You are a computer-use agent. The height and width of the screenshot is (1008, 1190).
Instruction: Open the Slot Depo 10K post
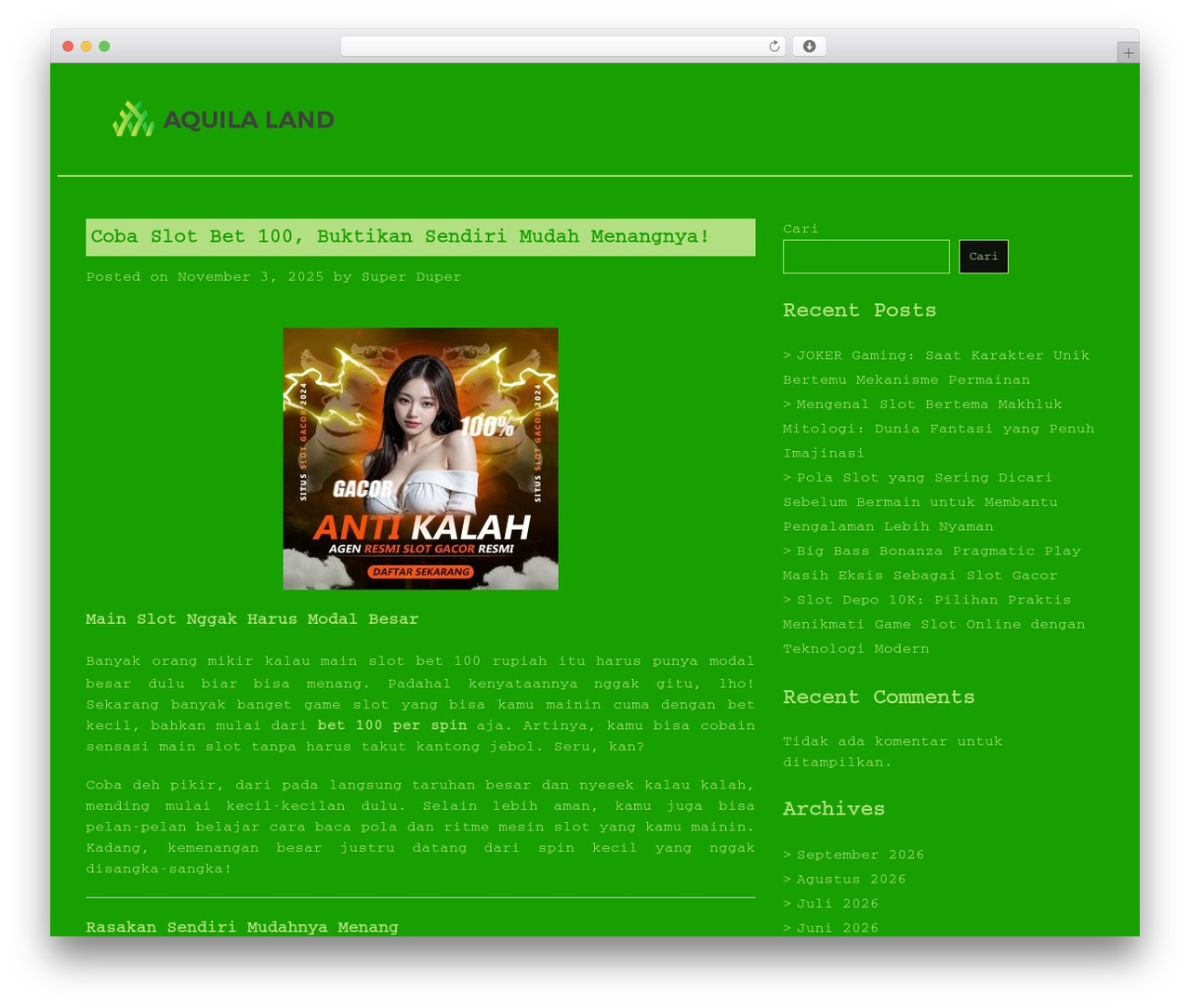(x=933, y=625)
